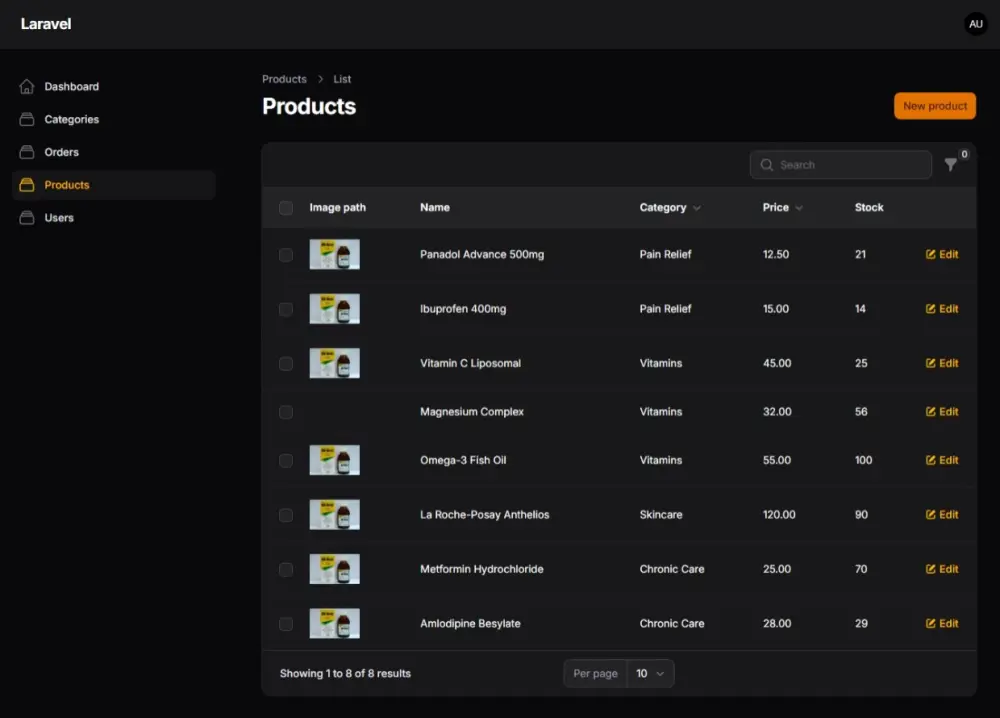Open the Vitamin C Liposomal product thumbnail
This screenshot has height=718, width=1000.
point(334,363)
